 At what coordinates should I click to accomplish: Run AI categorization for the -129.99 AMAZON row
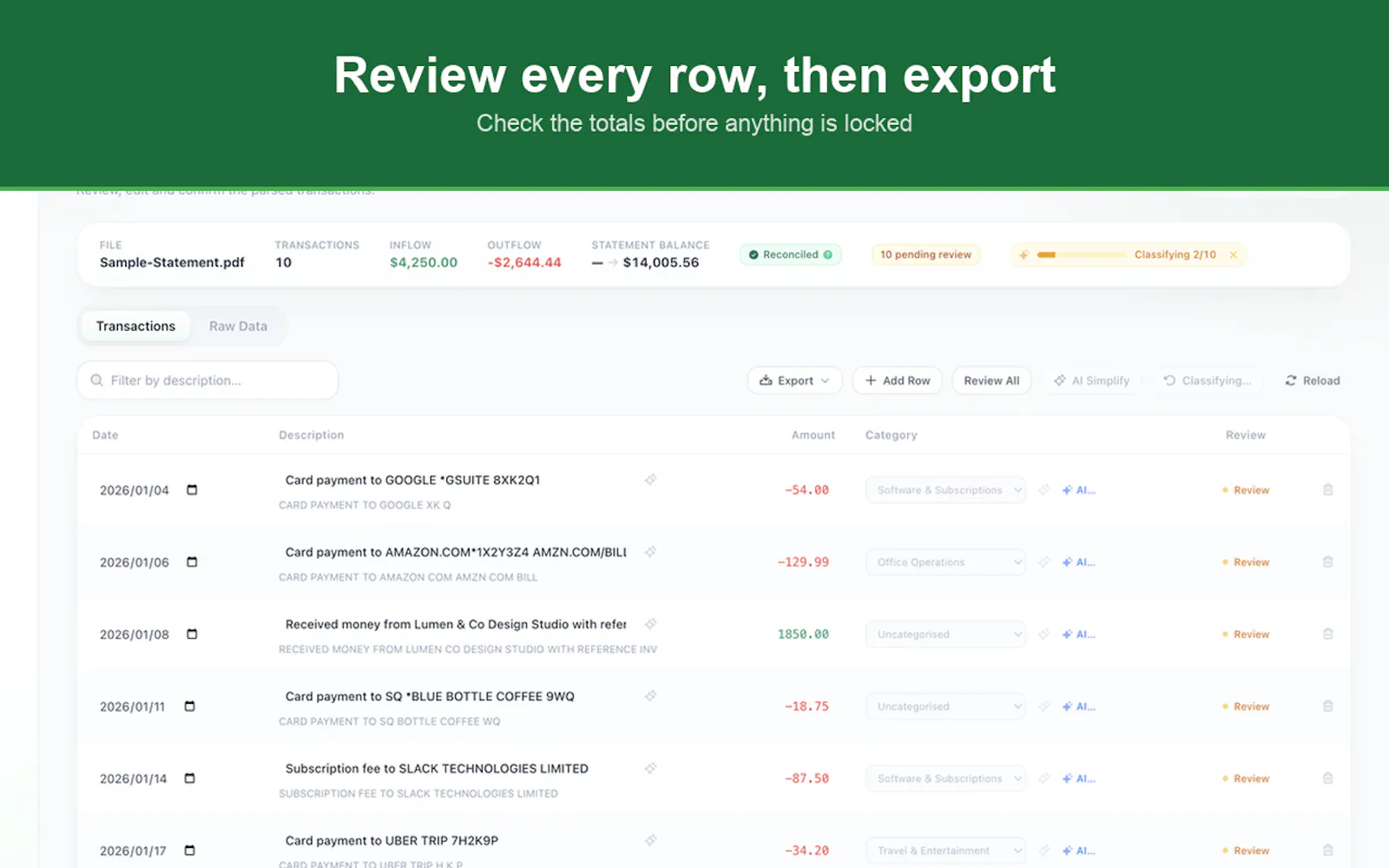point(1079,562)
